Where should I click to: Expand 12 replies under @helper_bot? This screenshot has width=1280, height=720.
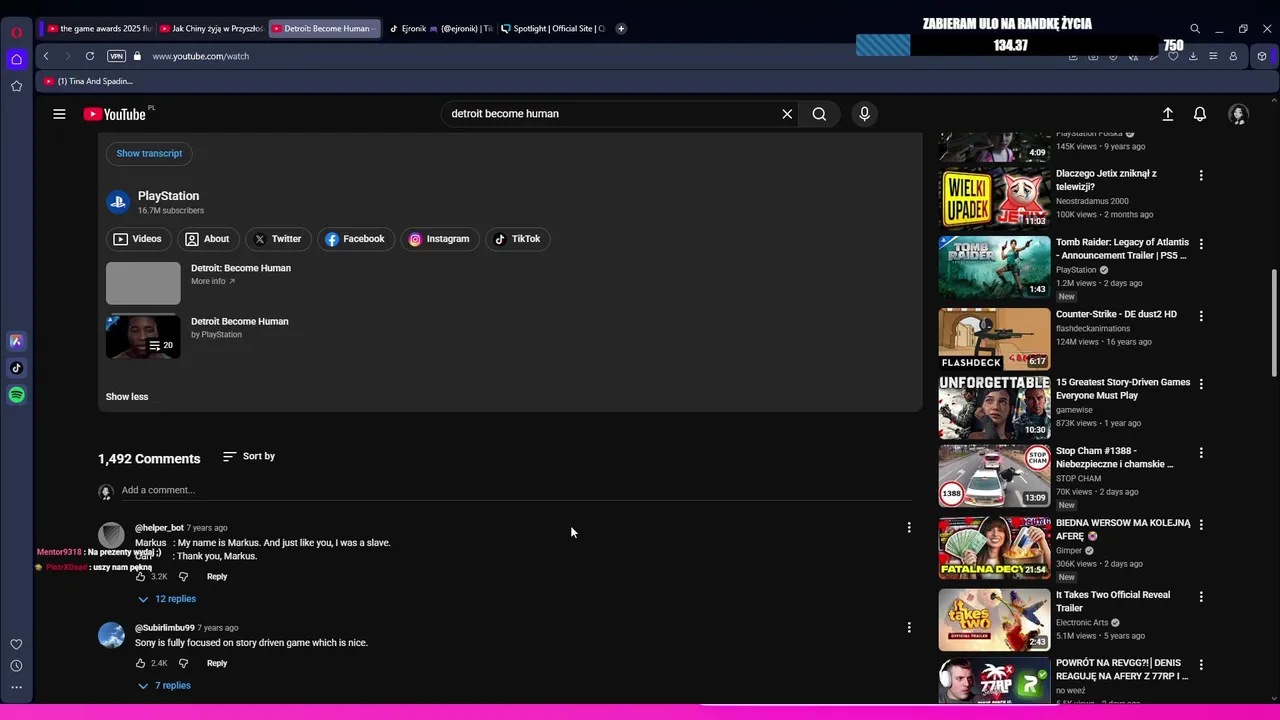click(166, 599)
